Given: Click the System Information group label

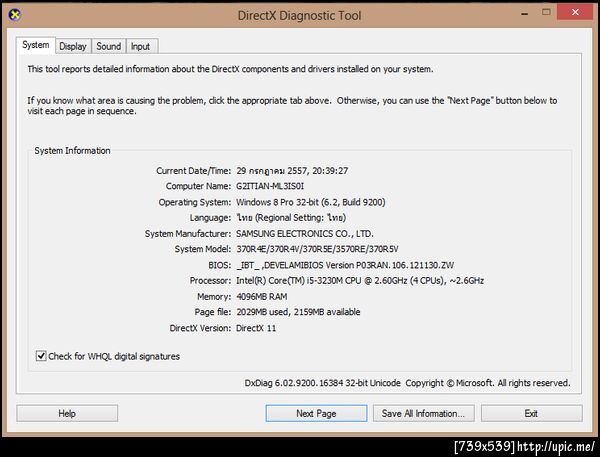Looking at the screenshot, I should click(x=72, y=150).
